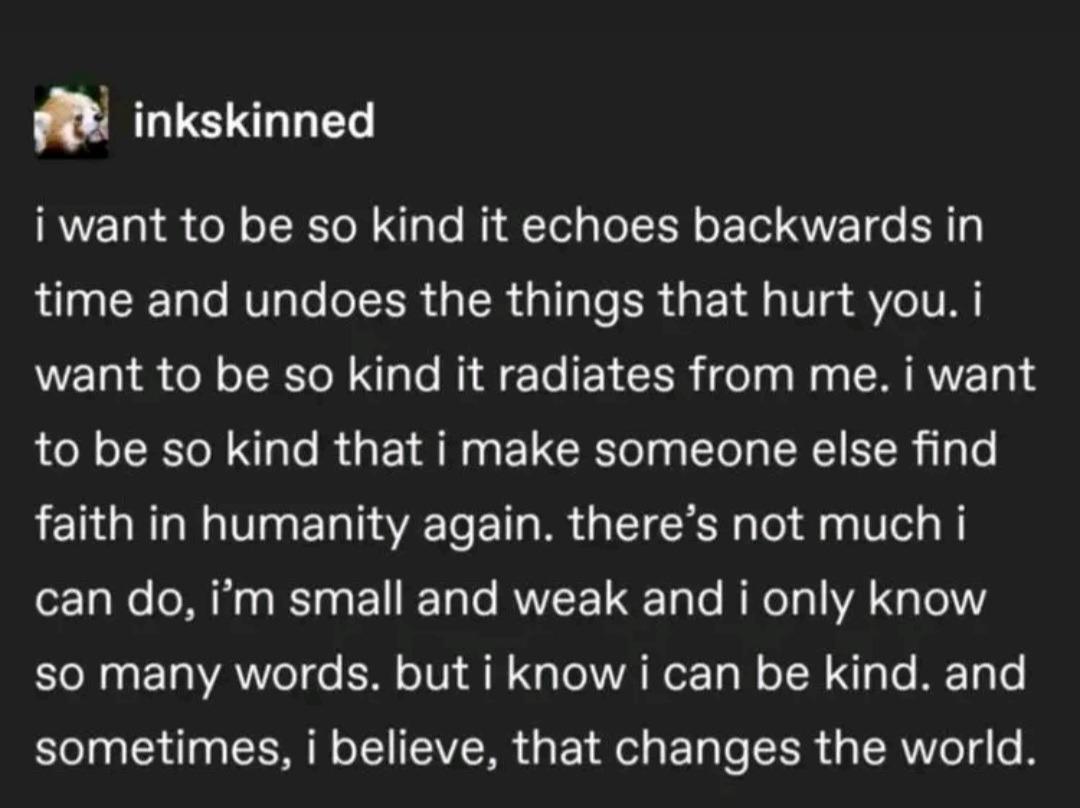
Task: Select the word "undoes" in the text
Action: pos(325,301)
